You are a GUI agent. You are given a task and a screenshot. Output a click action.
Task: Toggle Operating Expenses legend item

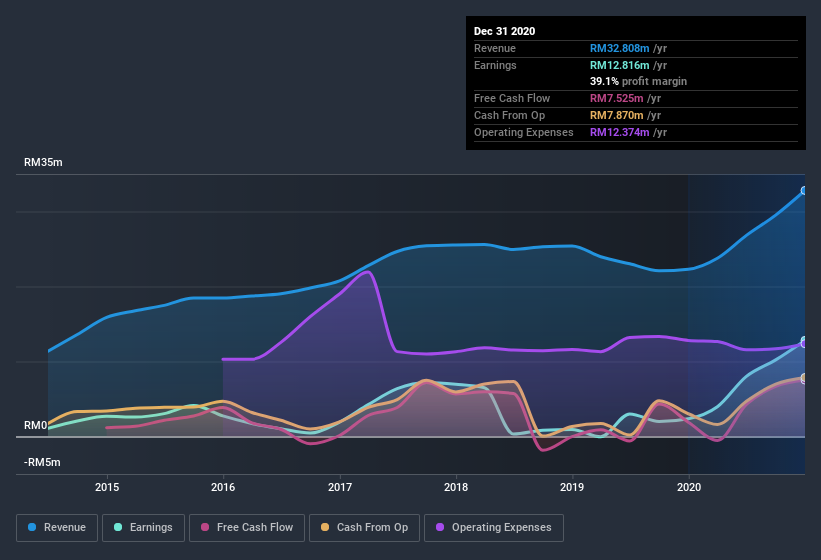[x=493, y=527]
